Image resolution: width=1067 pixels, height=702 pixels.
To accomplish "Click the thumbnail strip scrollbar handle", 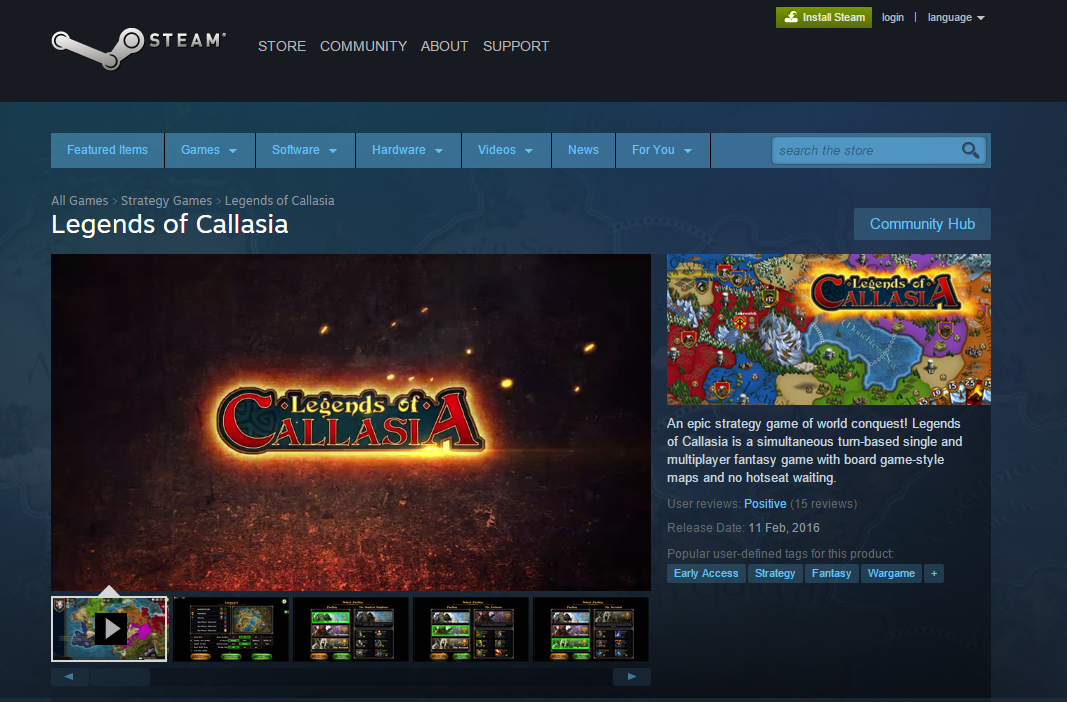I will [x=120, y=677].
